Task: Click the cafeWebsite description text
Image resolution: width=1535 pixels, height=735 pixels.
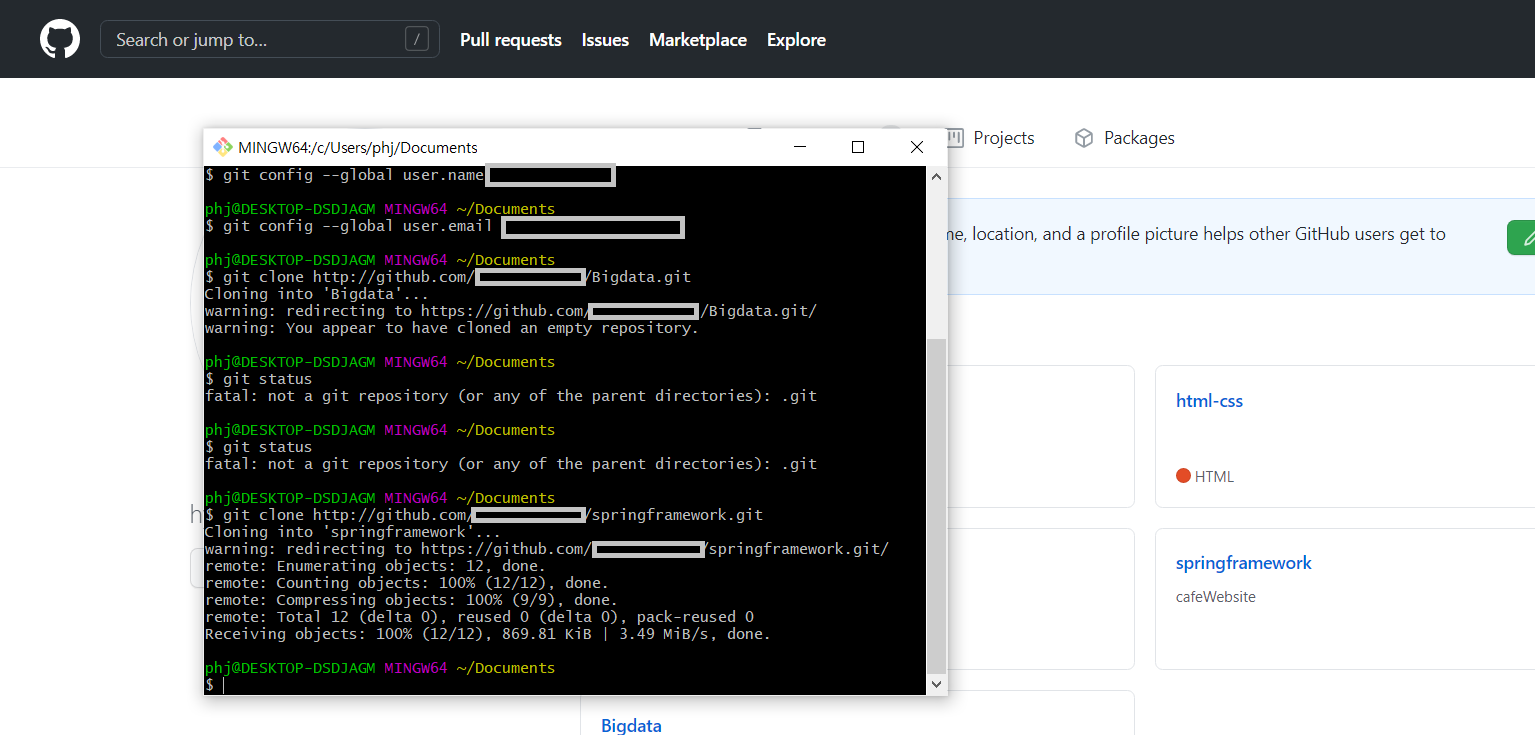Action: pyautogui.click(x=1216, y=597)
